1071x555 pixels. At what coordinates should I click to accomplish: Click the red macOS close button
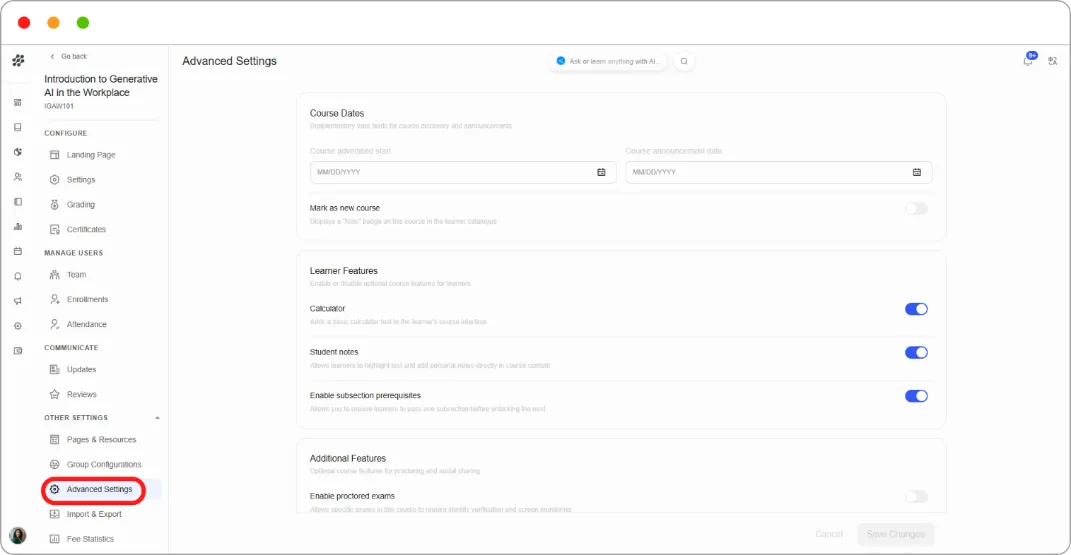click(x=24, y=23)
